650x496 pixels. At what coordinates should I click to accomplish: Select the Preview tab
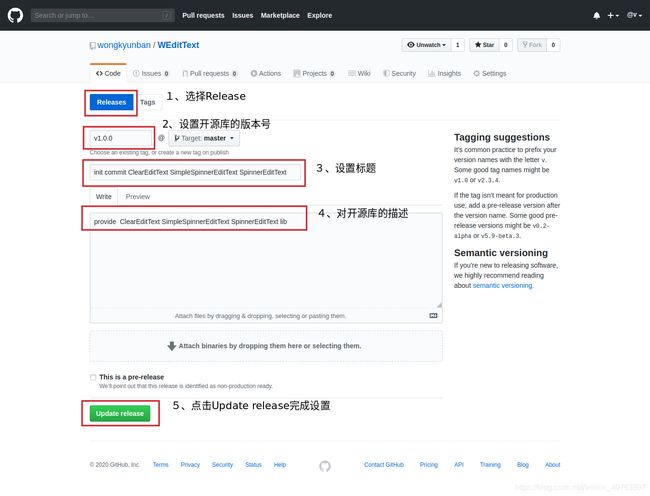(138, 196)
